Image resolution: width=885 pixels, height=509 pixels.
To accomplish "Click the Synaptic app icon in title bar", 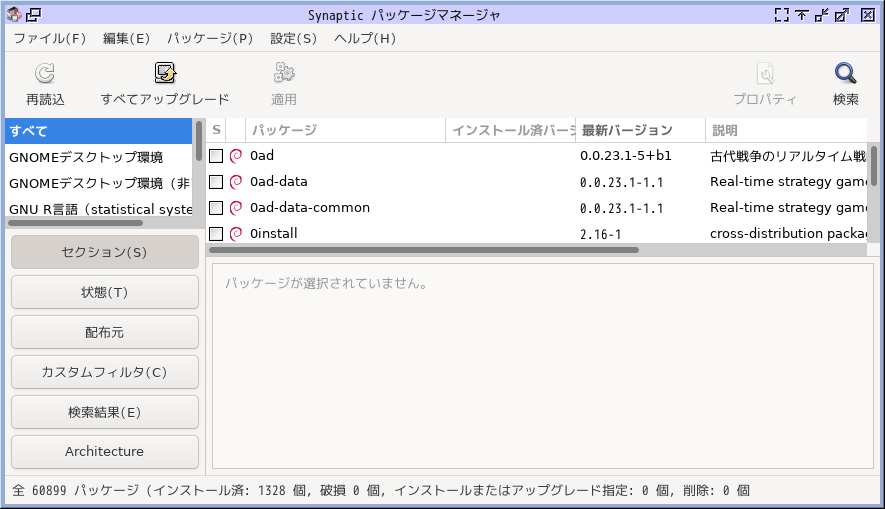I will click(14, 15).
